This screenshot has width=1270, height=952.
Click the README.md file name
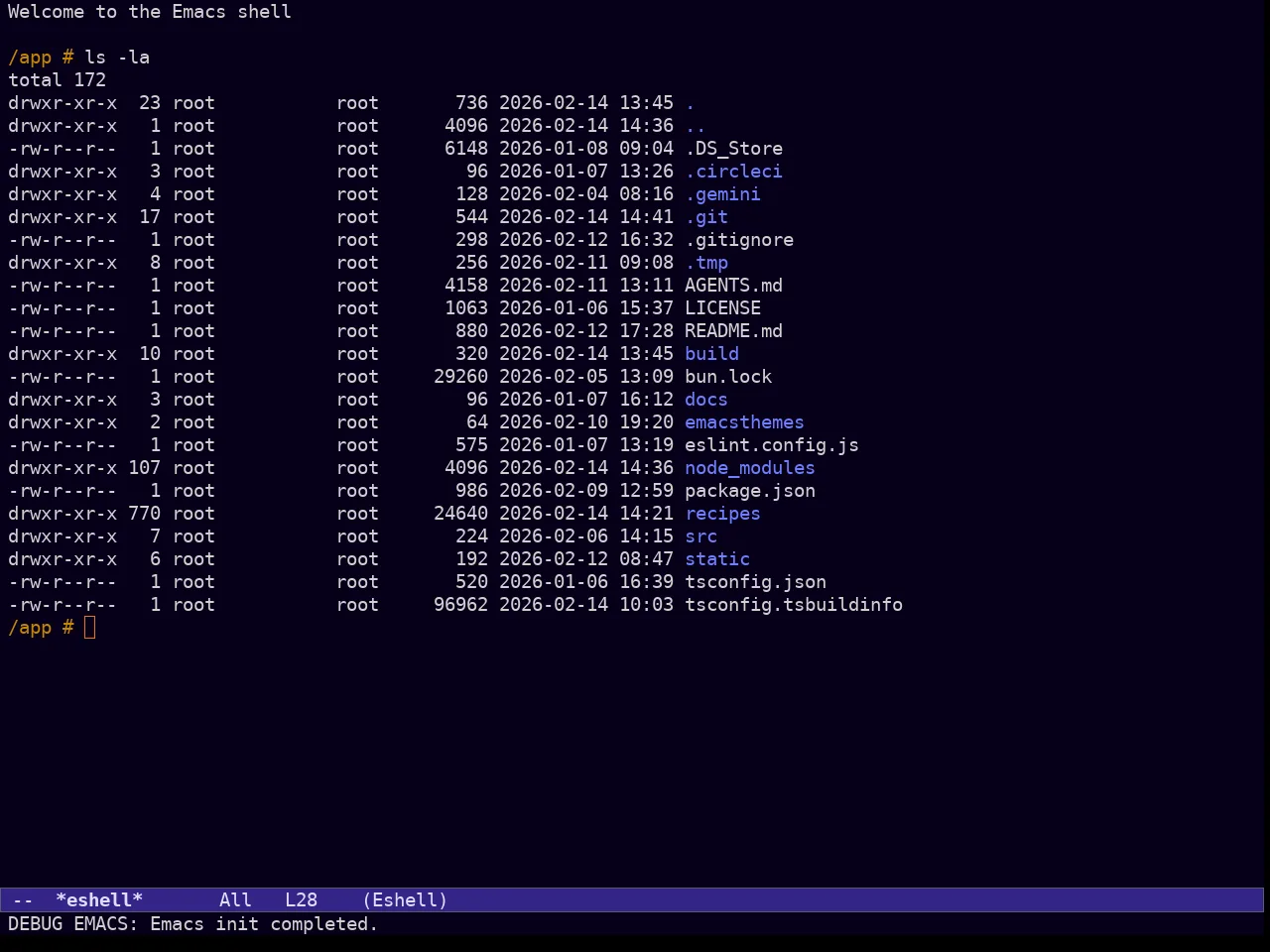733,331
